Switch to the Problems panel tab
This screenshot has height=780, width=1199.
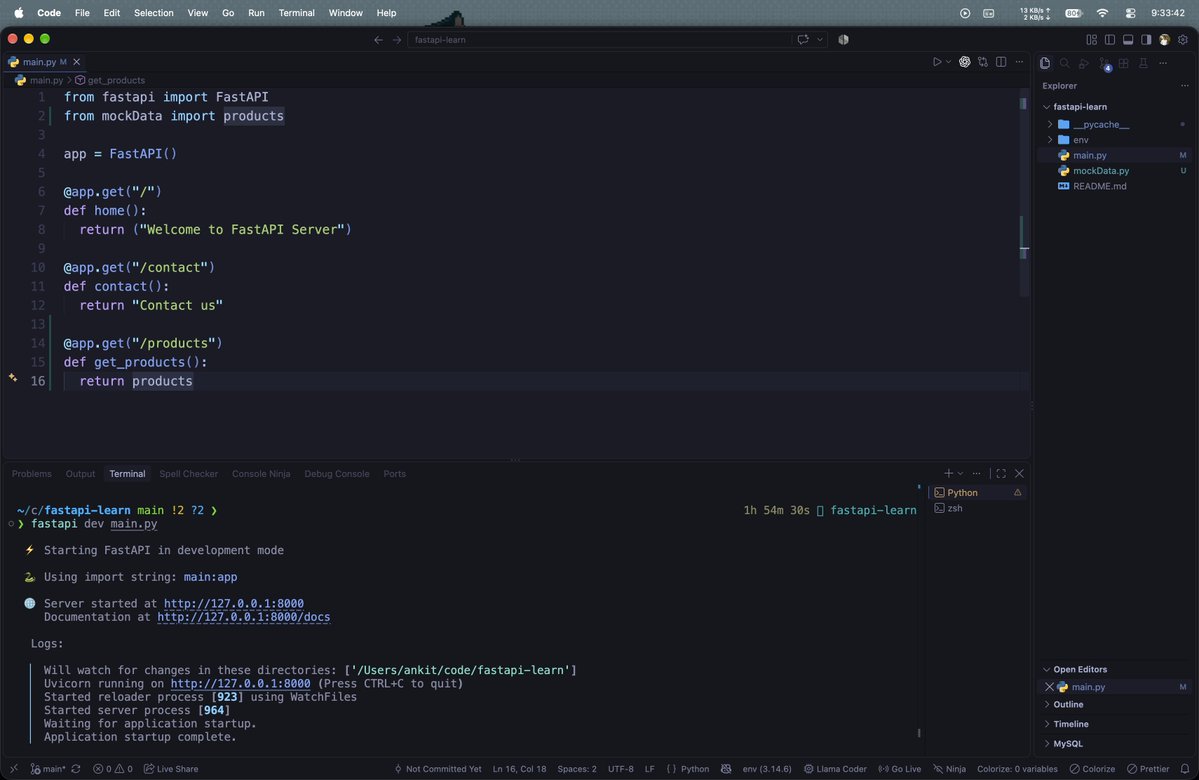pos(31,474)
